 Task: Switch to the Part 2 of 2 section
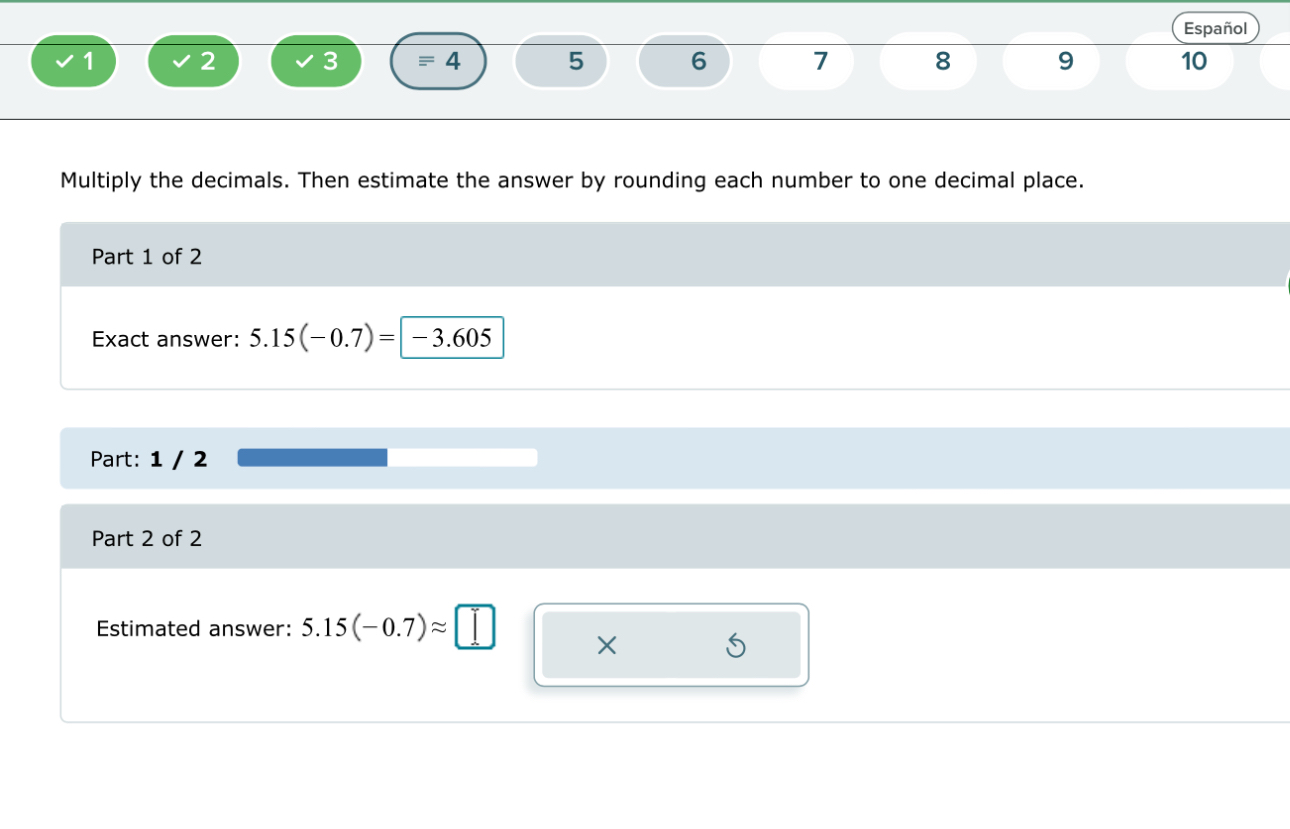click(146, 538)
